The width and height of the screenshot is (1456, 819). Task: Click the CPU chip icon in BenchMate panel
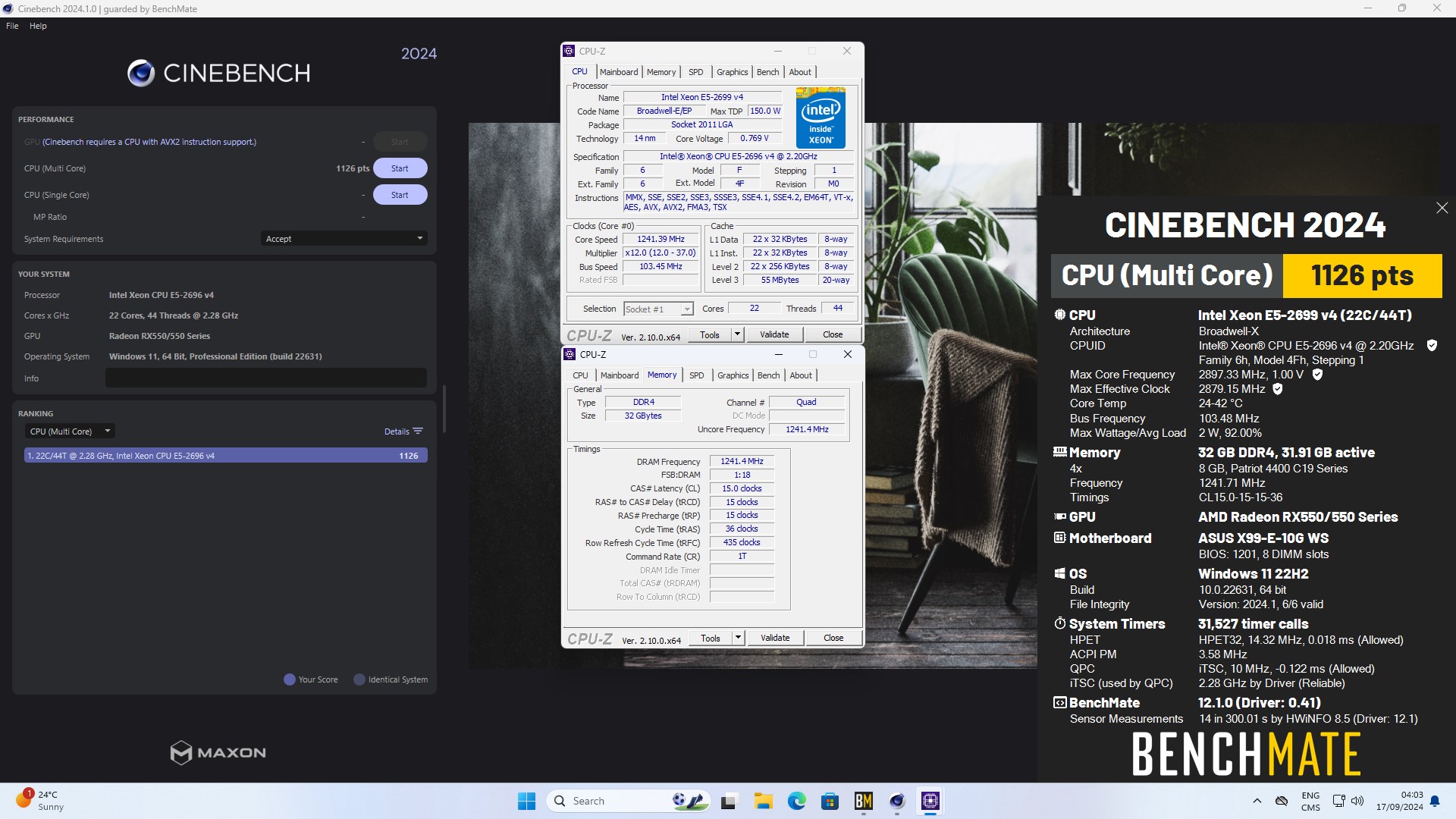1059,315
